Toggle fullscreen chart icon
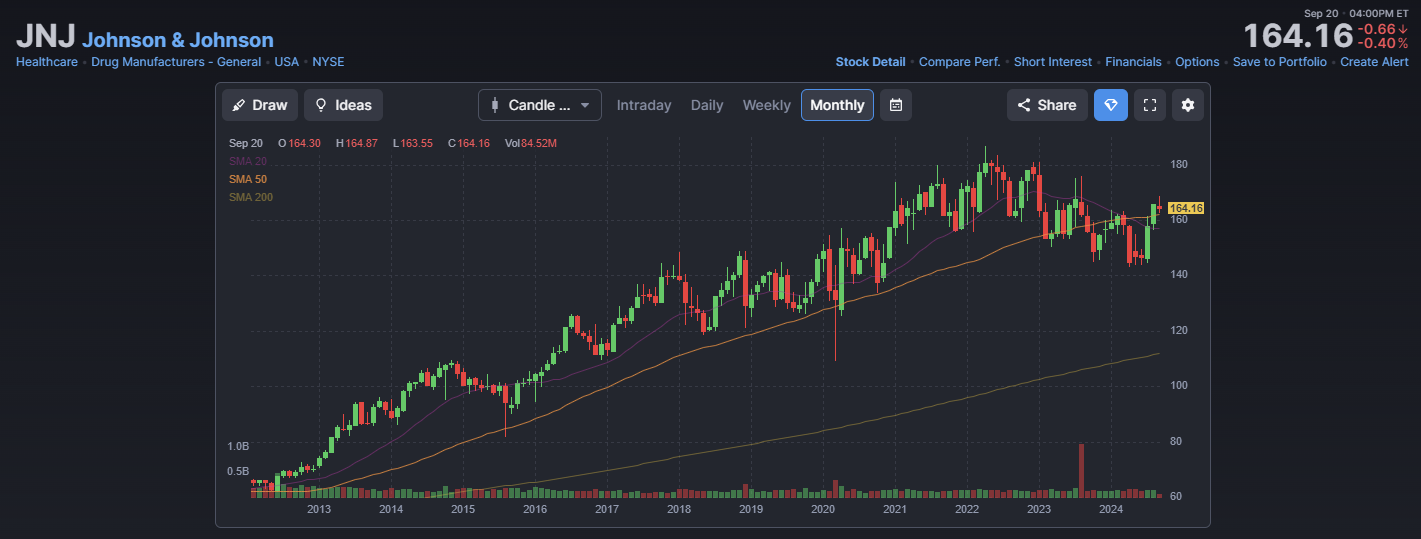The width and height of the screenshot is (1421, 539). pos(1150,105)
